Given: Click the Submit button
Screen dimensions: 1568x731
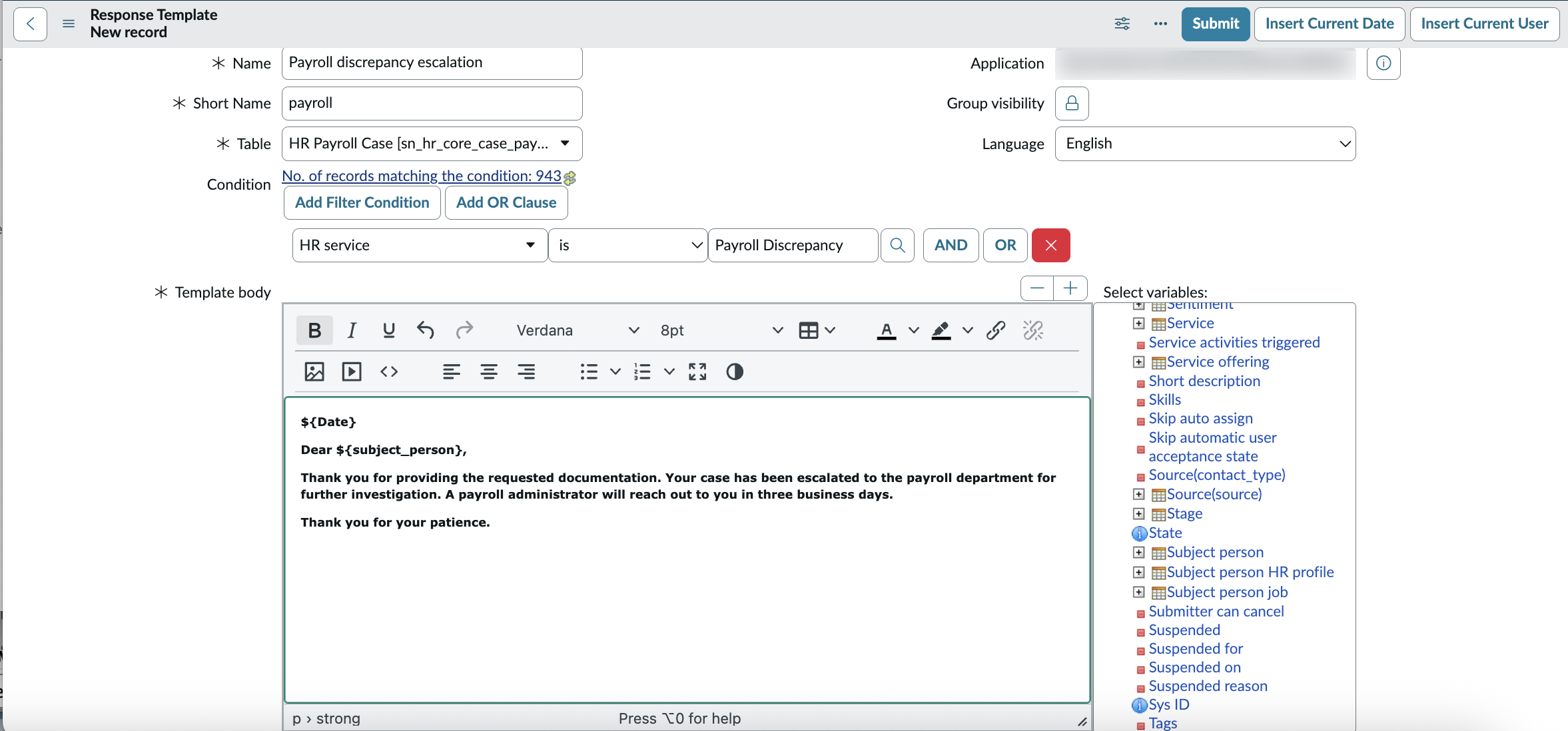Looking at the screenshot, I should pyautogui.click(x=1216, y=24).
